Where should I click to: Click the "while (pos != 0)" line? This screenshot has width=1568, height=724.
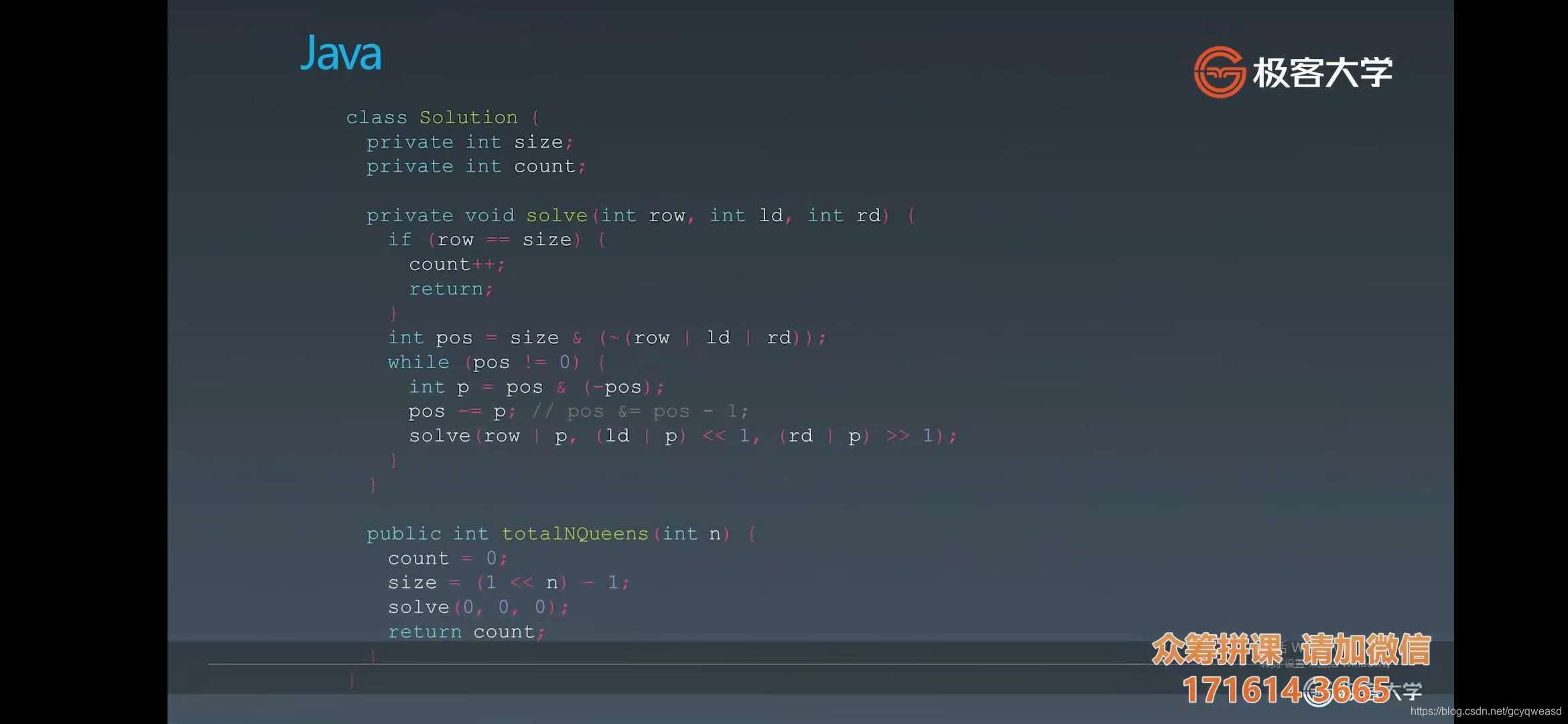497,363
